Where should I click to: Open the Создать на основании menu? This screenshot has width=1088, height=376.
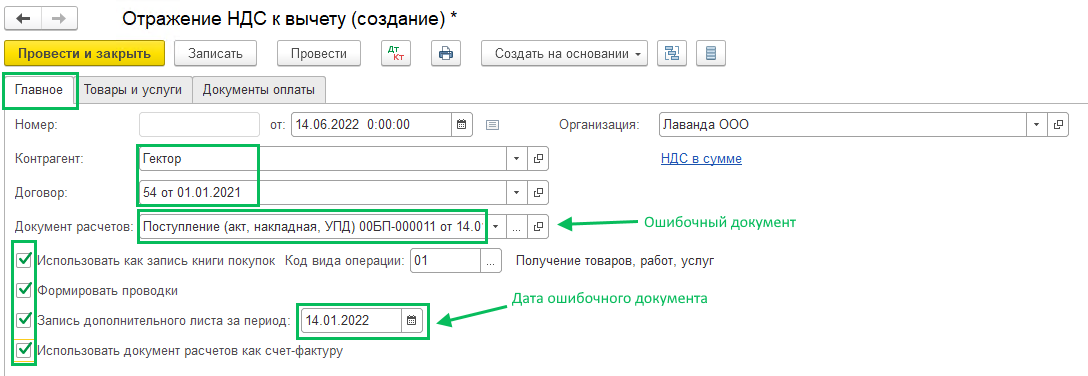(564, 53)
